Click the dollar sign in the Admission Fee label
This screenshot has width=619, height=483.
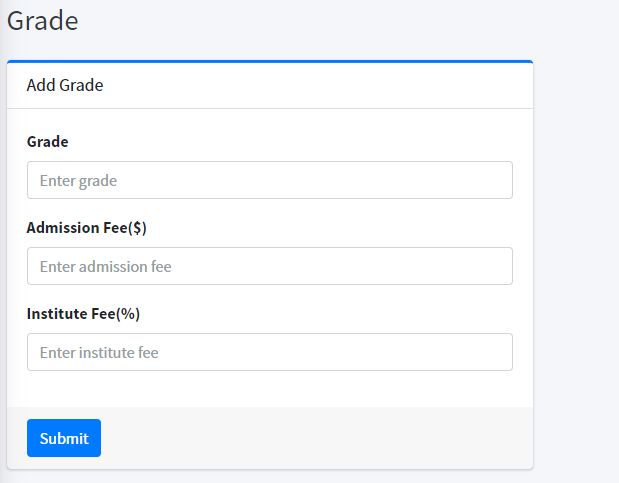click(x=136, y=228)
